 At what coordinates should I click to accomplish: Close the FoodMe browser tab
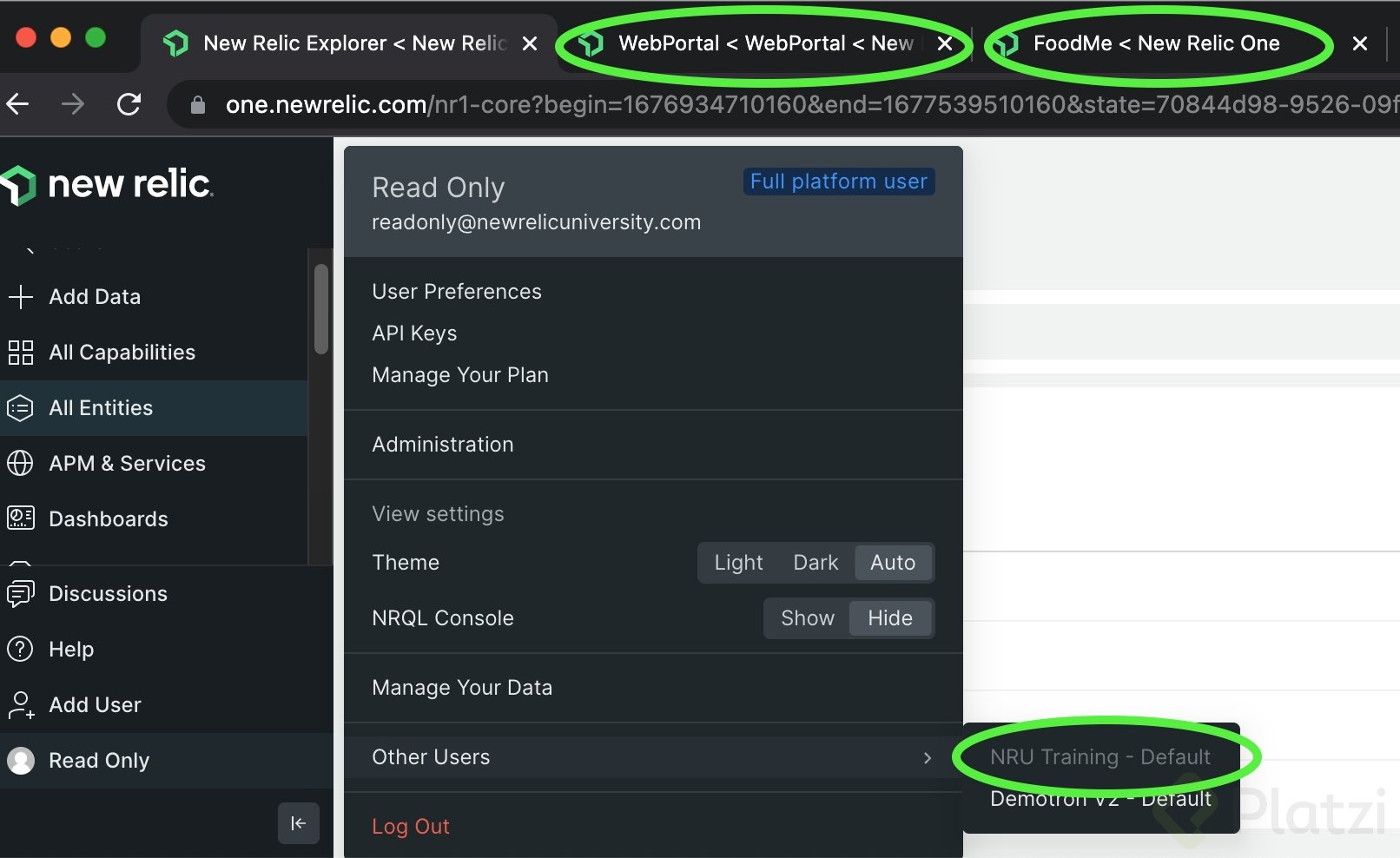coord(1360,43)
